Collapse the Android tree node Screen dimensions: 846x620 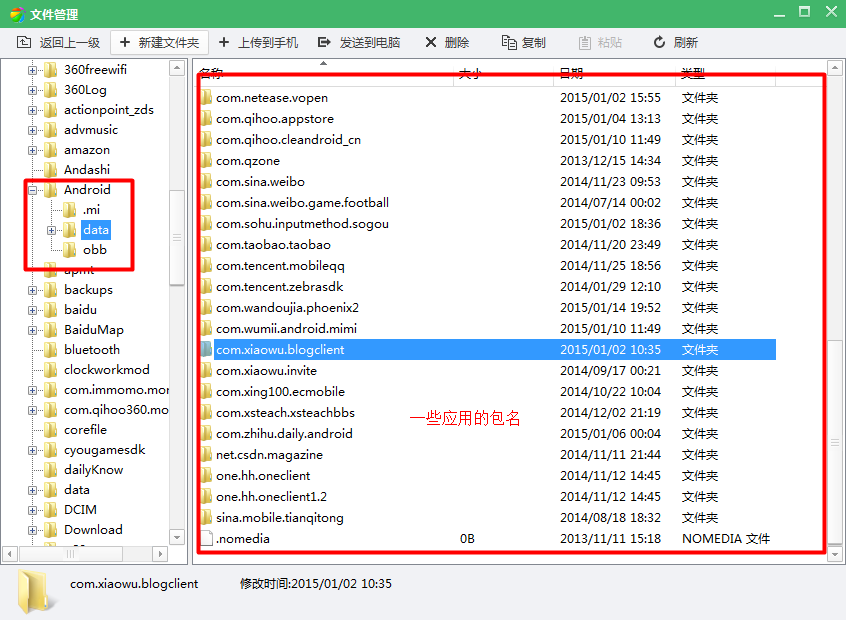tap(32, 190)
